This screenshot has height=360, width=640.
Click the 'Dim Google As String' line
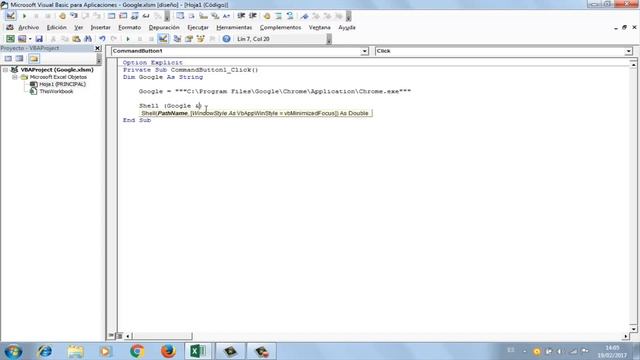click(x=163, y=77)
